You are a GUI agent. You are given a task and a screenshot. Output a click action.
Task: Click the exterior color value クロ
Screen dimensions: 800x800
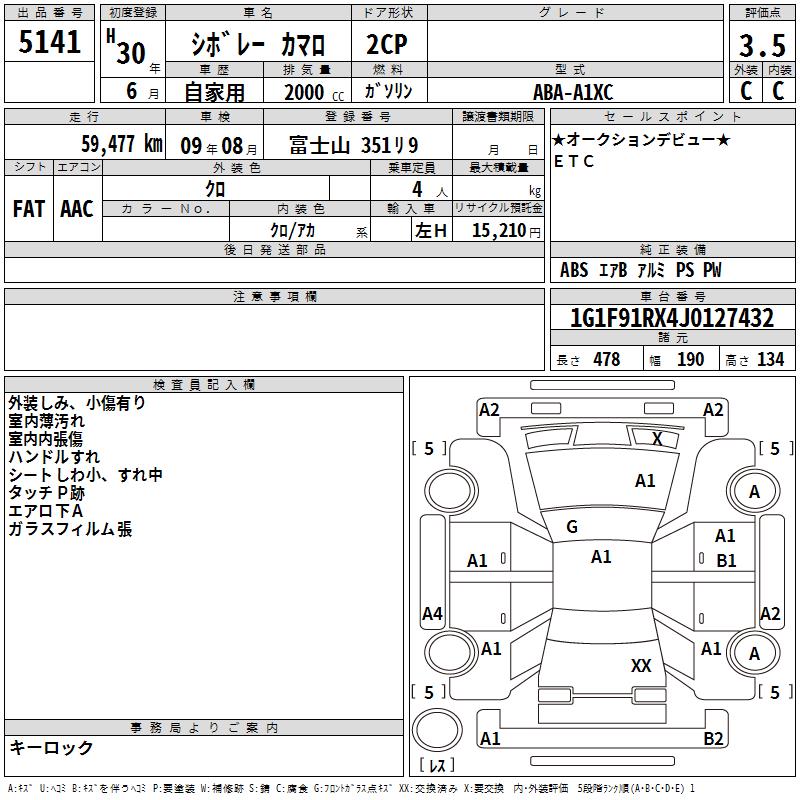215,189
